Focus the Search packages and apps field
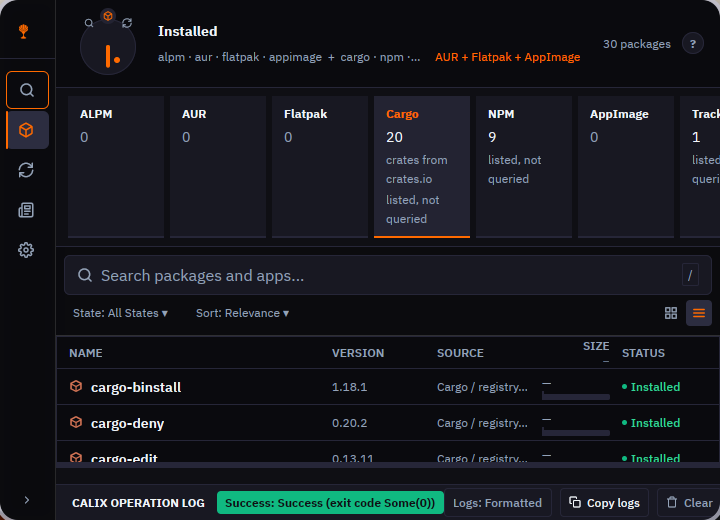Screen dimensions: 720x520 pos(388,275)
